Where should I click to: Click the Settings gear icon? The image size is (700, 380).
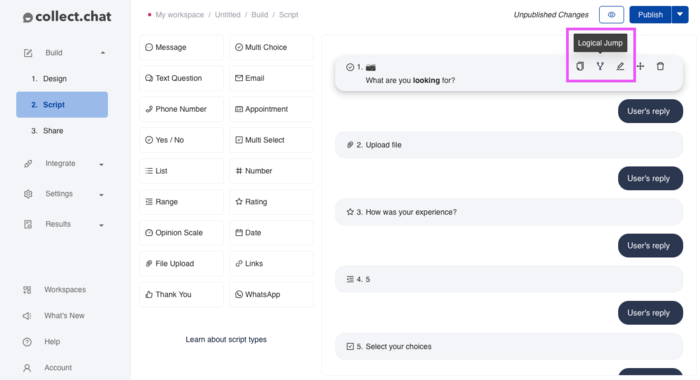click(28, 194)
